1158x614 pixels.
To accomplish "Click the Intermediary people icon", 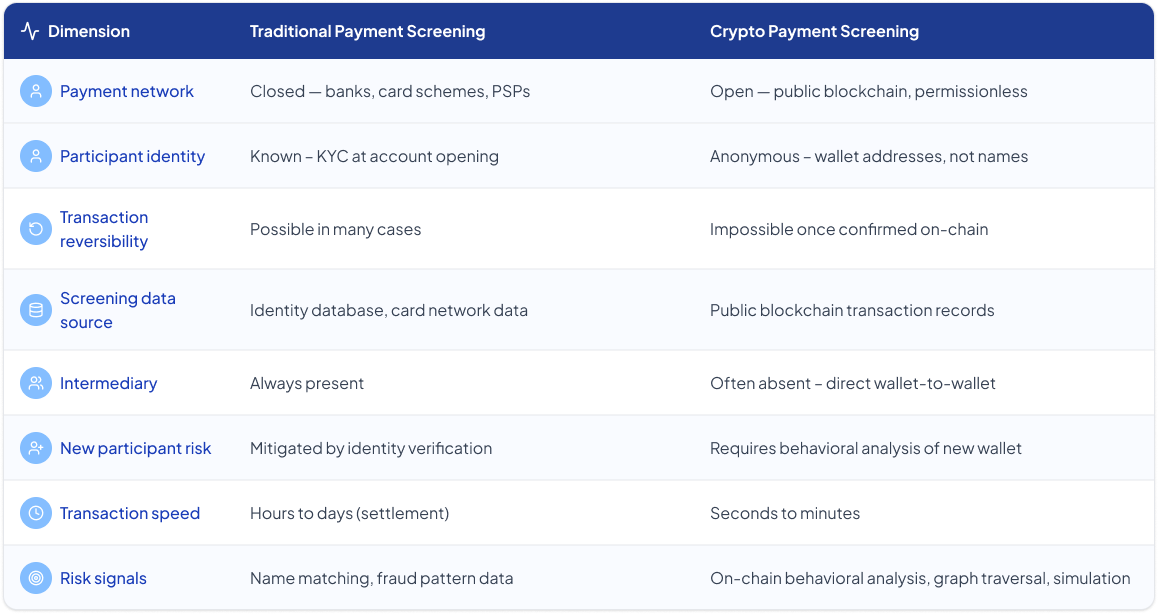I will coord(35,383).
